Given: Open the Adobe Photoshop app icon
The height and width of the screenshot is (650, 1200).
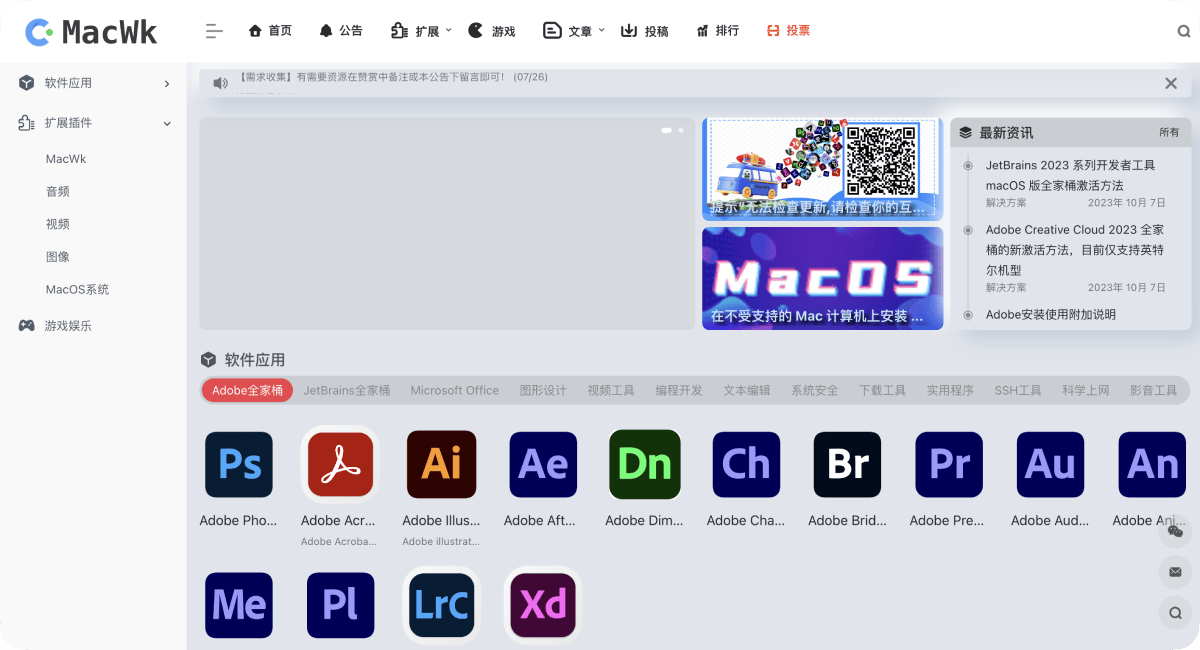Looking at the screenshot, I should click(239, 465).
